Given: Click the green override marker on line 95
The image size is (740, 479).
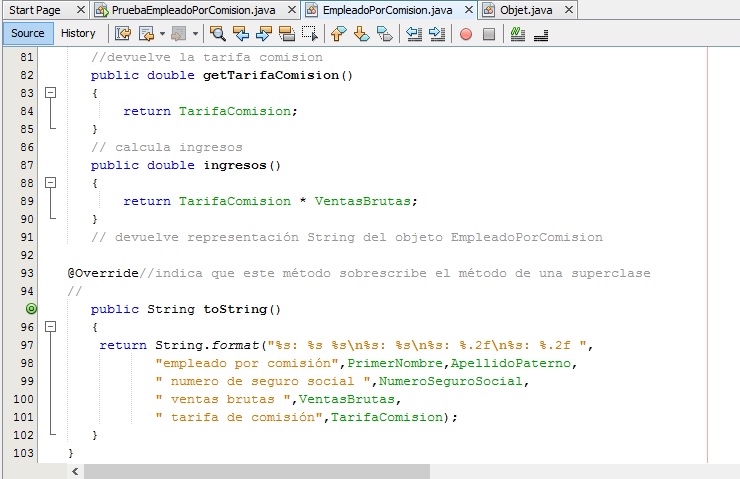Looking at the screenshot, I should tap(31, 309).
